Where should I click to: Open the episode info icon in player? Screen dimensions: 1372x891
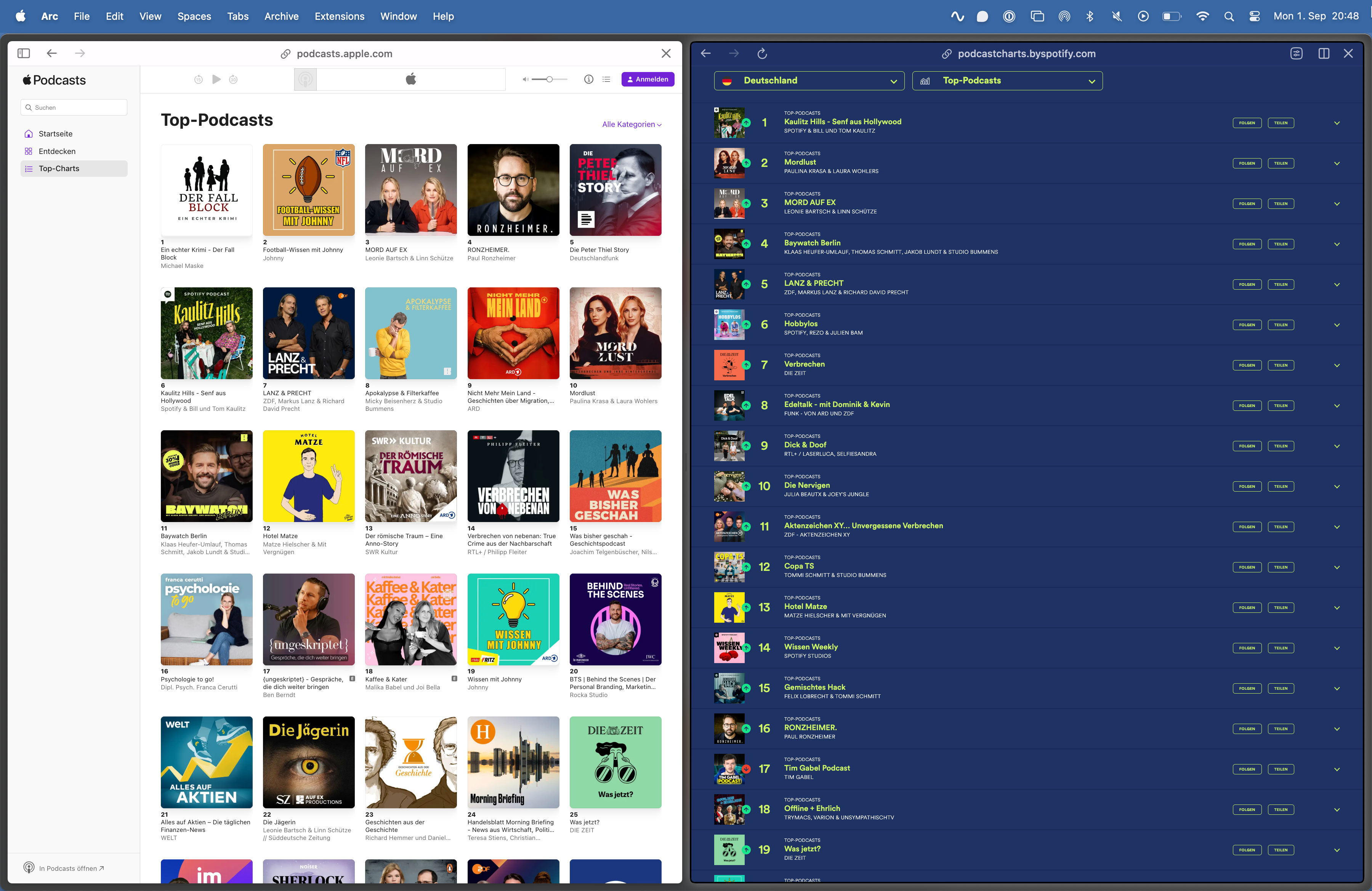tap(588, 80)
